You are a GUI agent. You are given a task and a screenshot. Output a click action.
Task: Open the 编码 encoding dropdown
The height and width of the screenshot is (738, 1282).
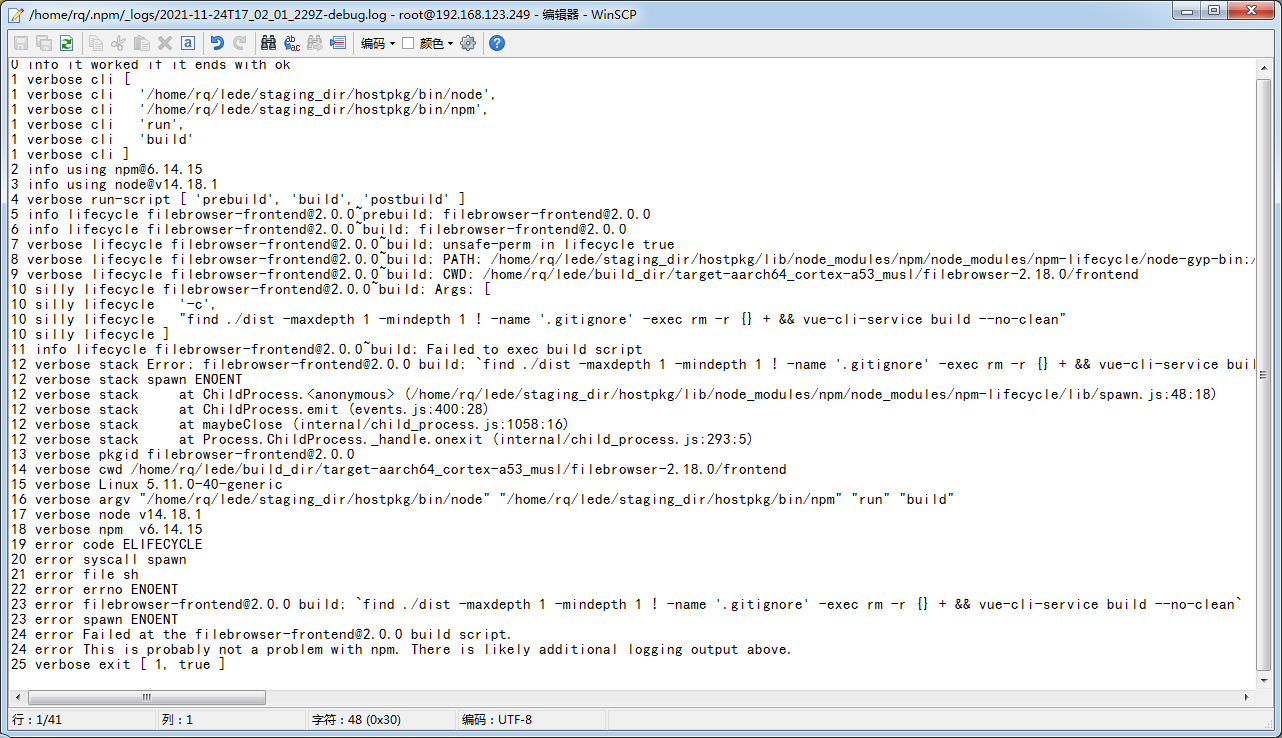378,43
